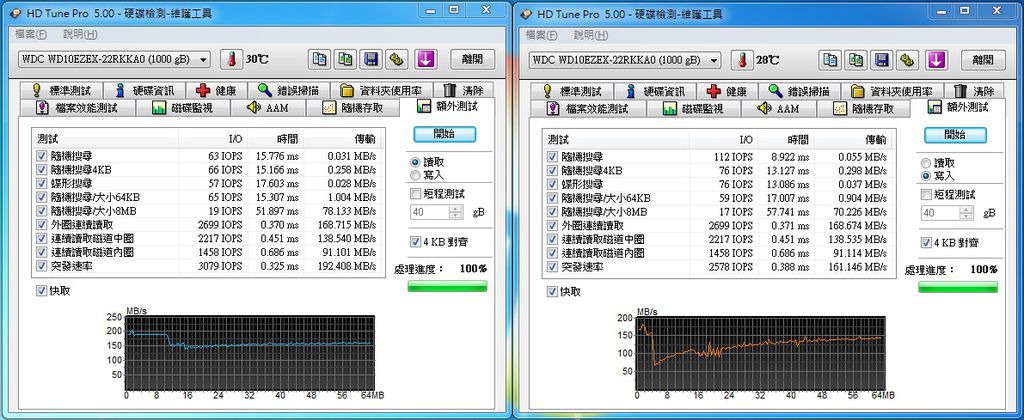
Task: Toggle 短程測試 checkbox in right window
Action: (x=926, y=195)
